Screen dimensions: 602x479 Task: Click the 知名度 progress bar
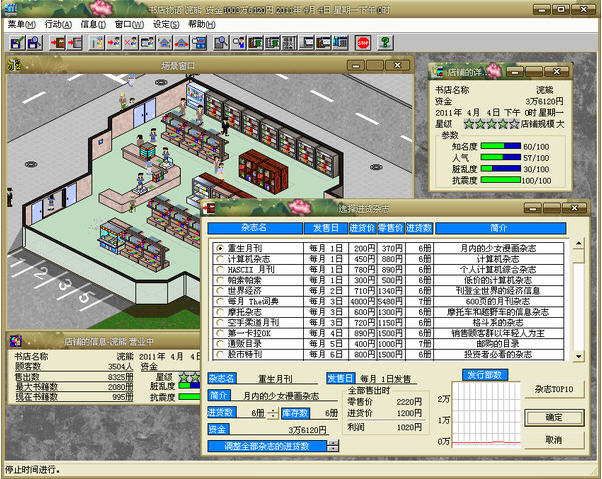coord(501,146)
